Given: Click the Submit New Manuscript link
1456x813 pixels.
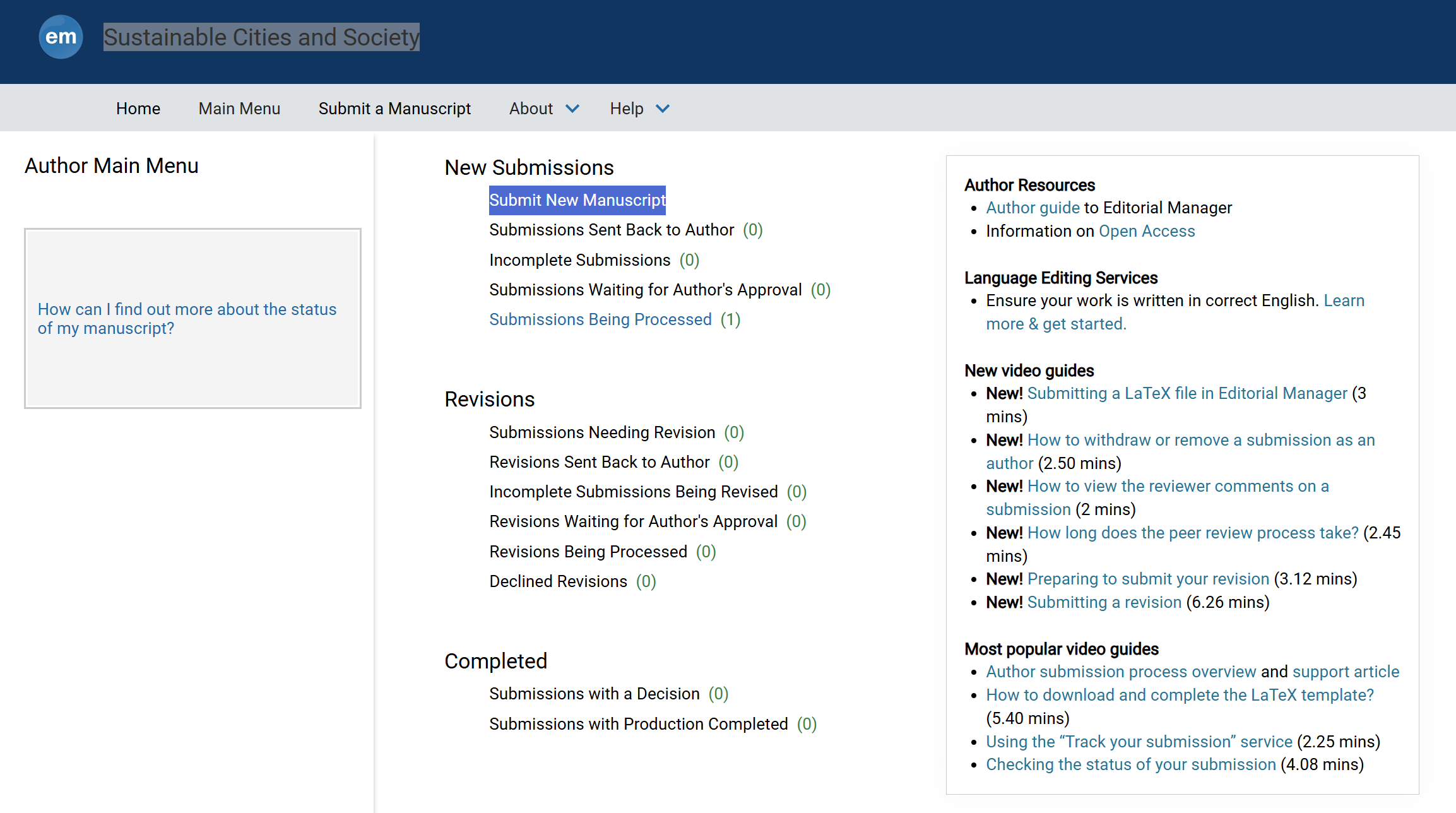Looking at the screenshot, I should 577,200.
